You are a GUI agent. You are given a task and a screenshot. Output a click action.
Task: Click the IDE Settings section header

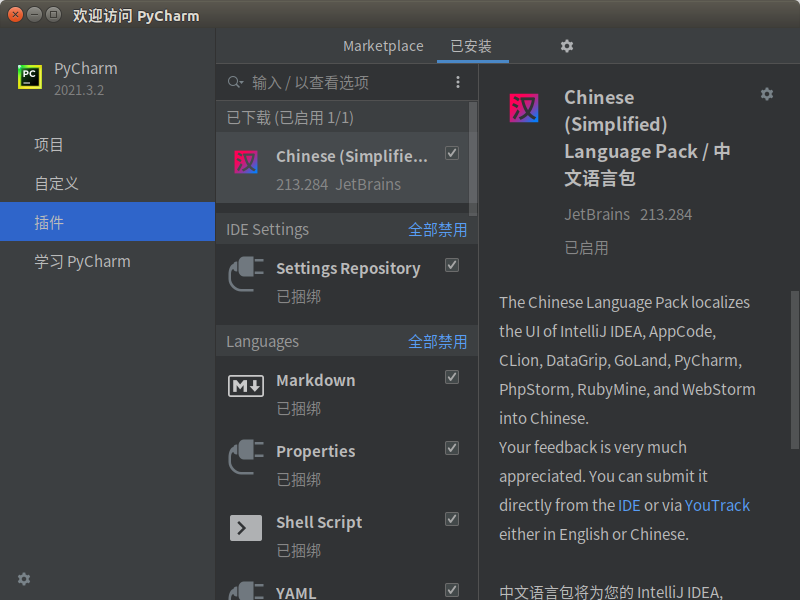click(267, 230)
